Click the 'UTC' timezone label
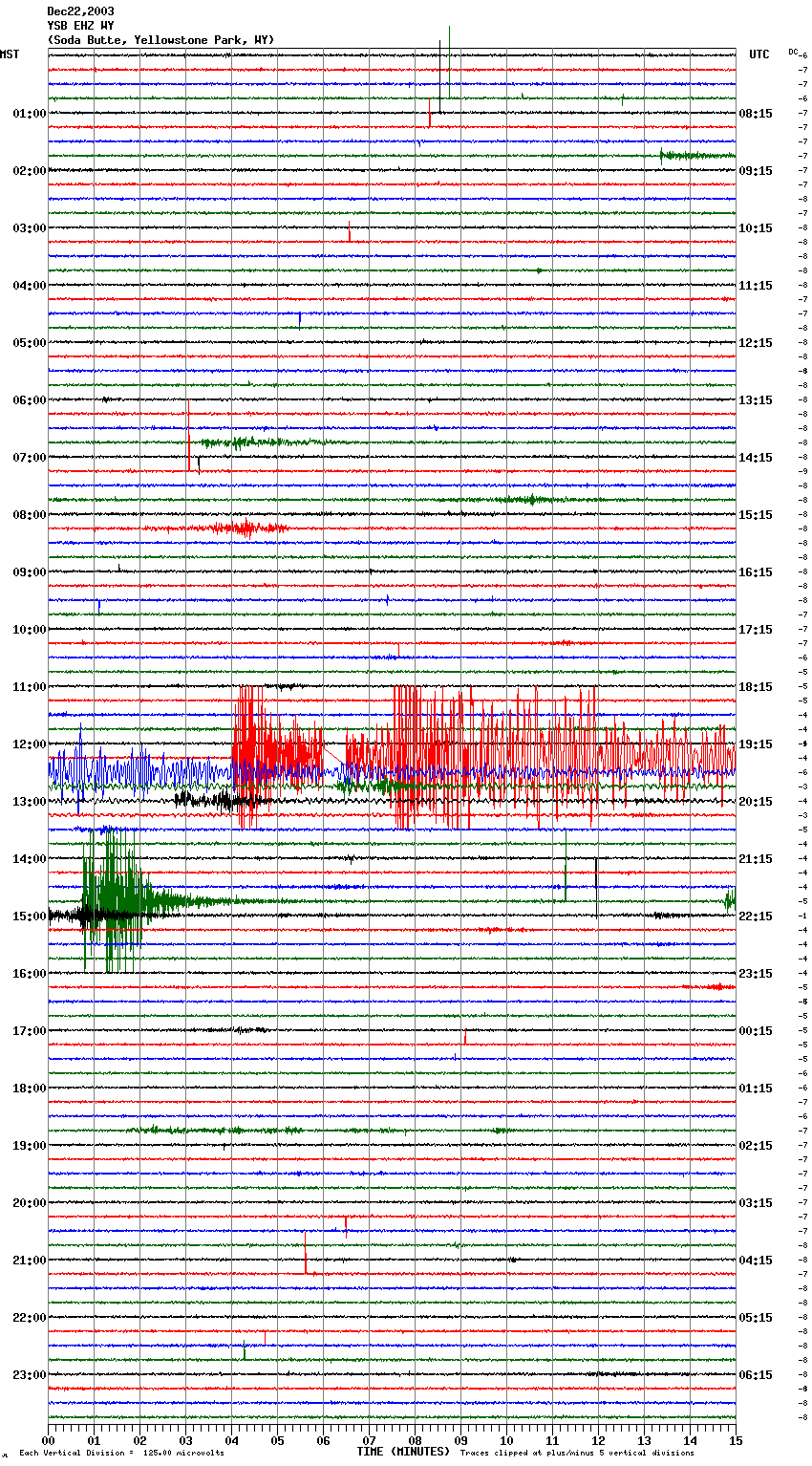This screenshot has height=1466, width=812. (759, 54)
